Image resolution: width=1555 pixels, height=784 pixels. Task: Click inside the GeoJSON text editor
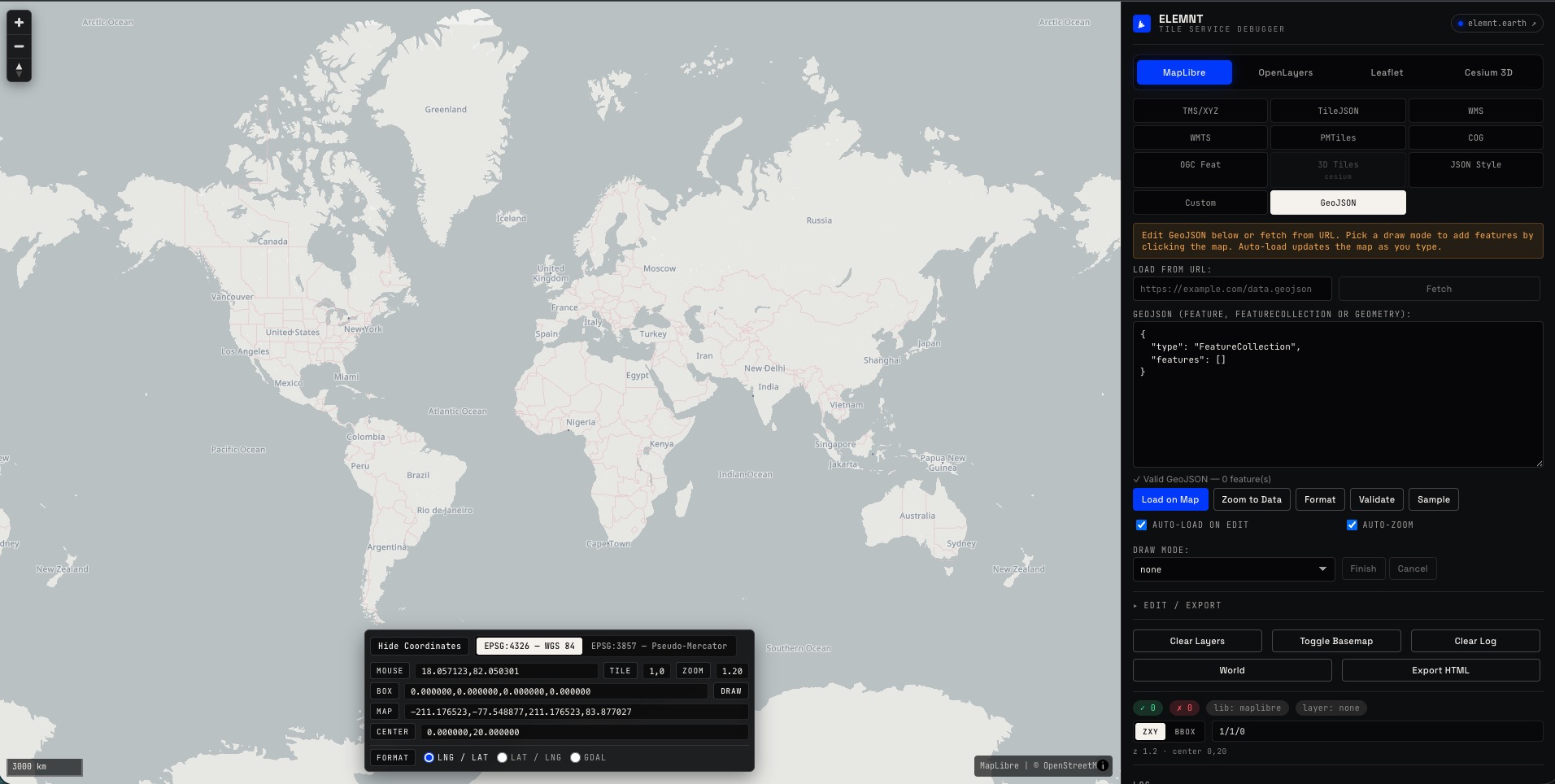point(1338,394)
